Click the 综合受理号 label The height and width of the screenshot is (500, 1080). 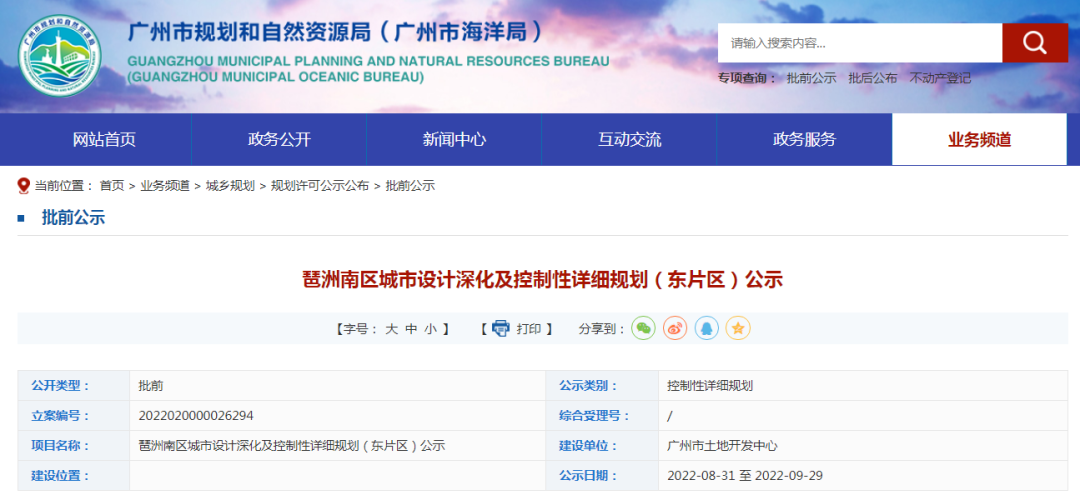coord(594,415)
